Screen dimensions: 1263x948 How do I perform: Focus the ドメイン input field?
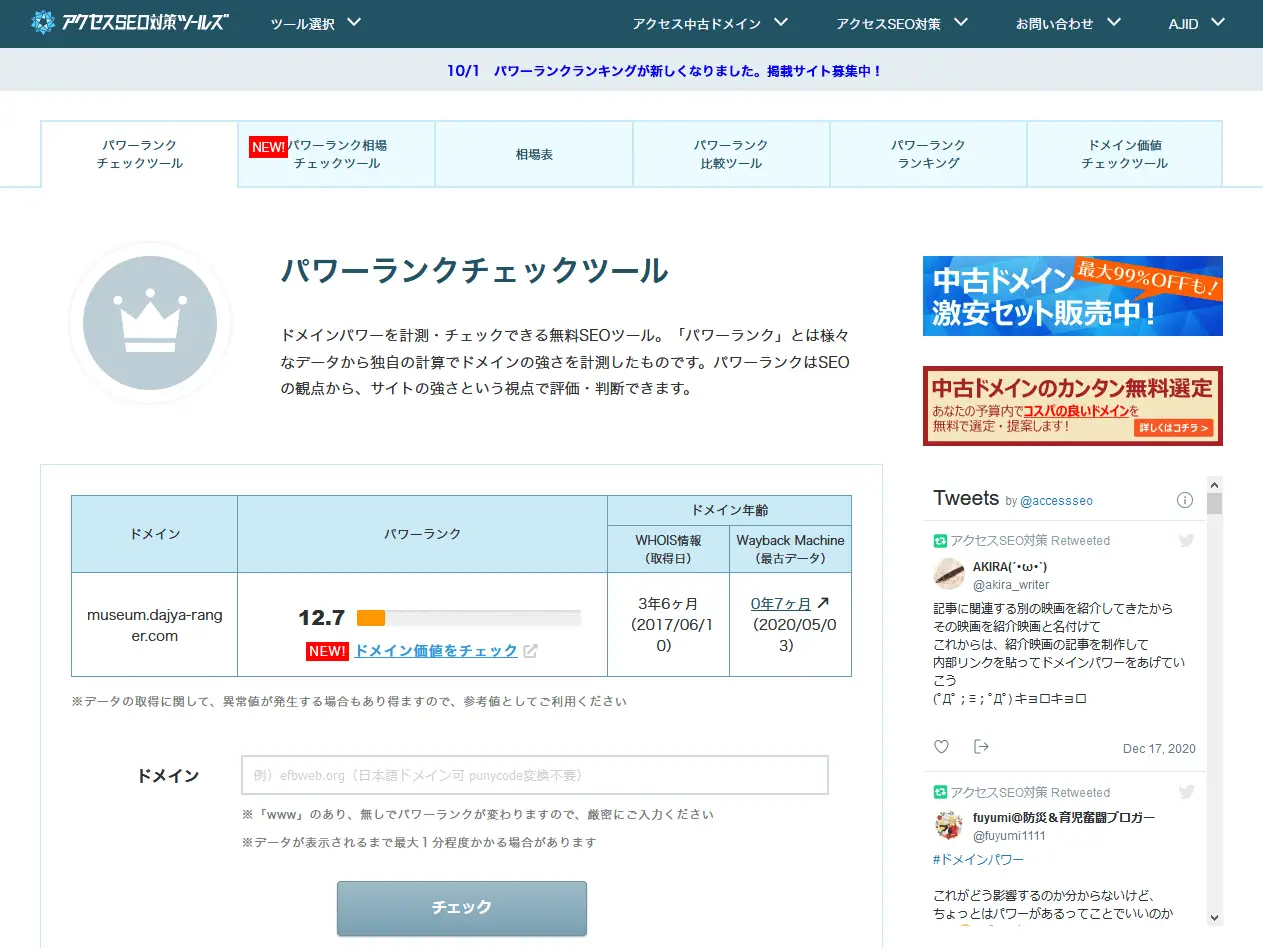[x=535, y=775]
